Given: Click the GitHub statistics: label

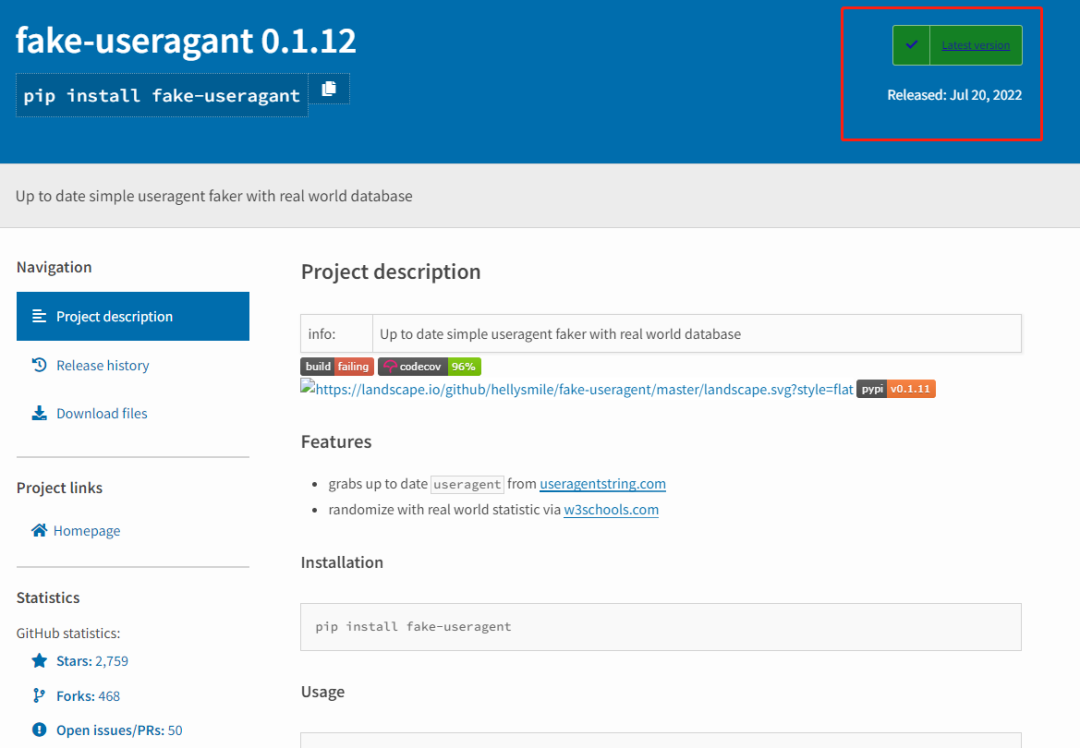Looking at the screenshot, I should [68, 633].
